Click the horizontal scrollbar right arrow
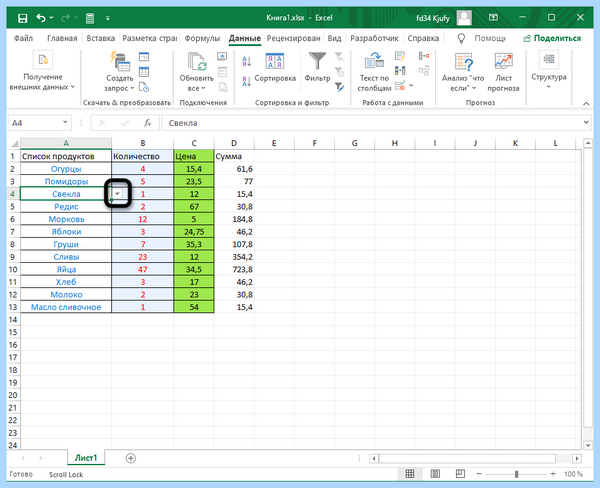The width and height of the screenshot is (600, 488). point(577,458)
